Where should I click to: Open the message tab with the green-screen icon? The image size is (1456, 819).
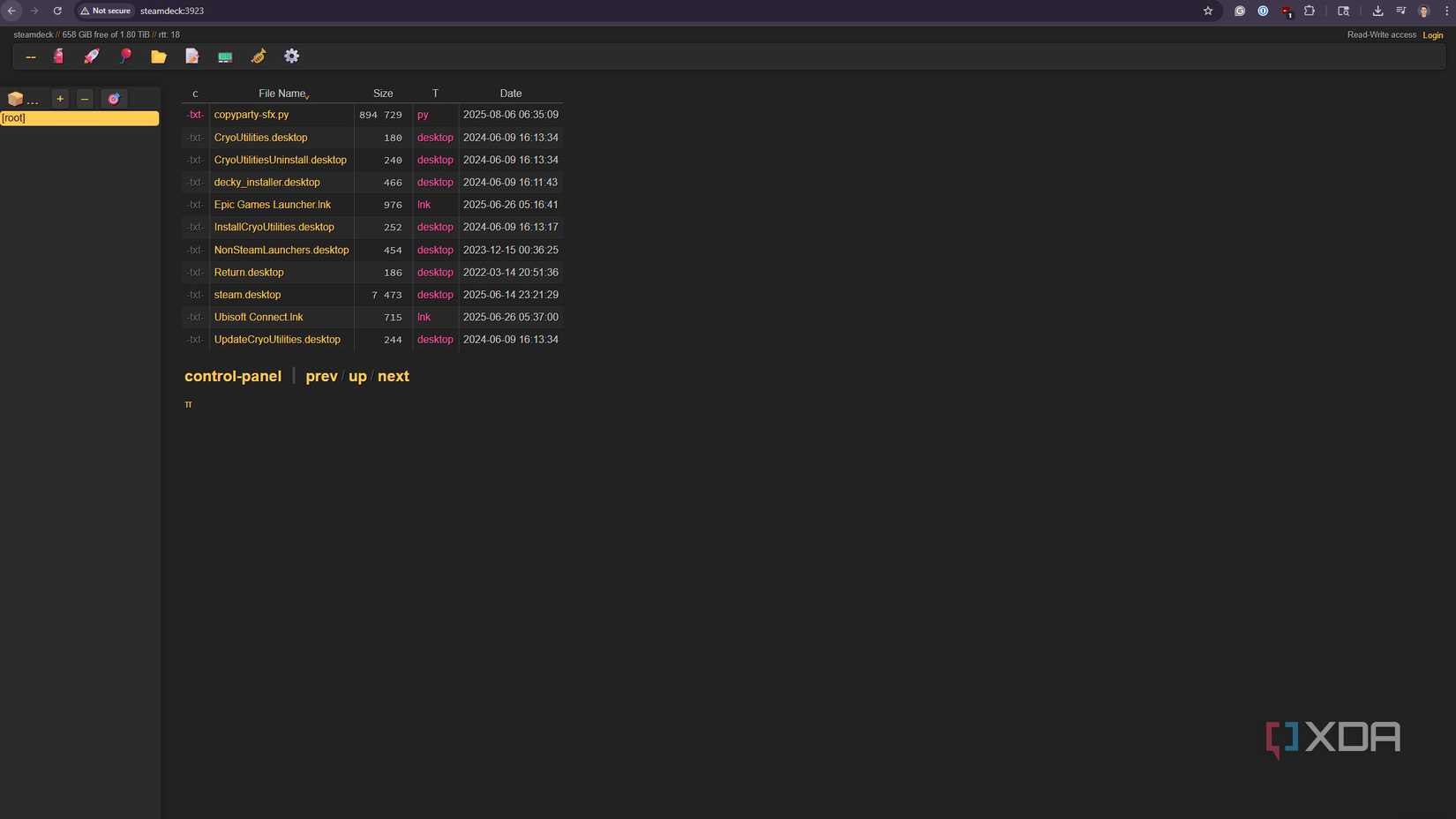pos(225,56)
